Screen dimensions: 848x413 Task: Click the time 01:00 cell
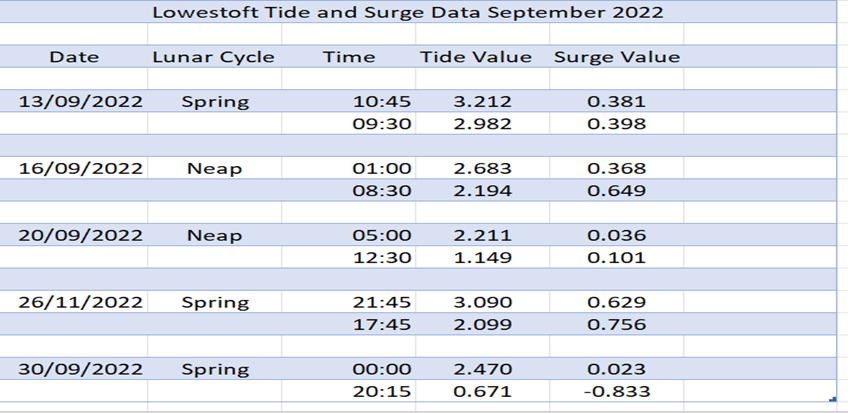tap(382, 168)
